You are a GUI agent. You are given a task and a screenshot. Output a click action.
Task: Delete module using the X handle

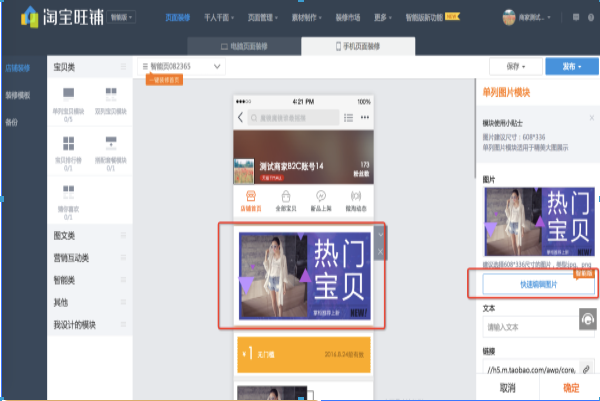(x=380, y=251)
